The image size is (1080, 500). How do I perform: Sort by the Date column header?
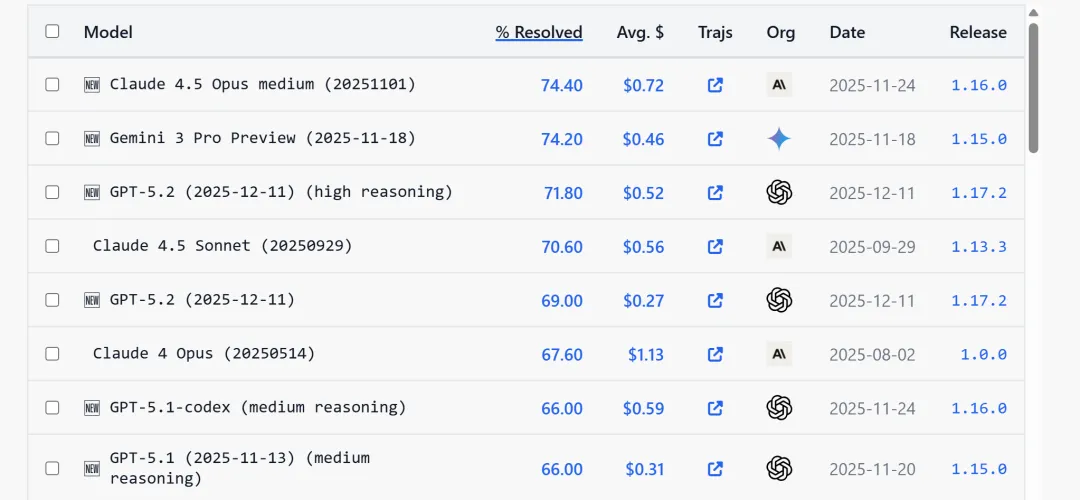click(x=847, y=32)
